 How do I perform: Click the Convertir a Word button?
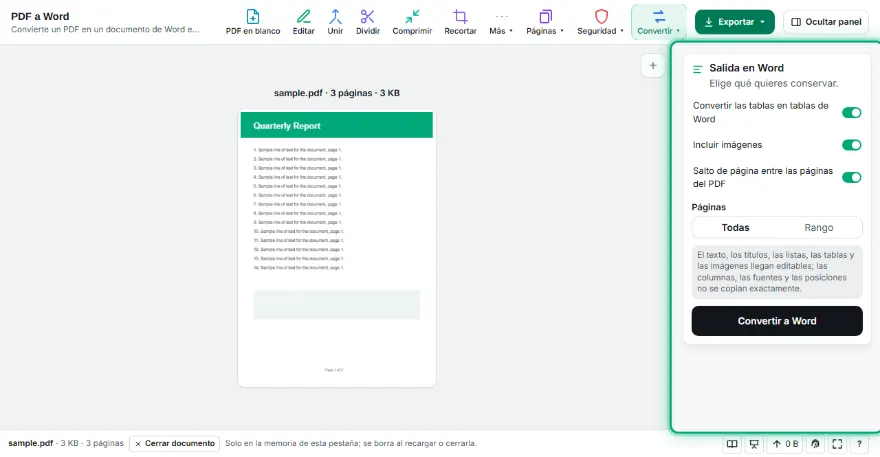(x=777, y=321)
